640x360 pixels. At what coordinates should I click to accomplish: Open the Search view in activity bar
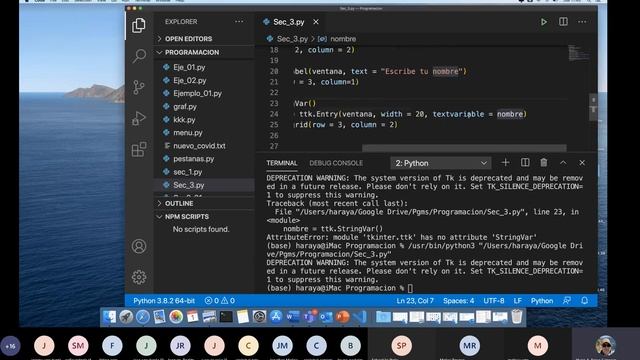point(139,56)
